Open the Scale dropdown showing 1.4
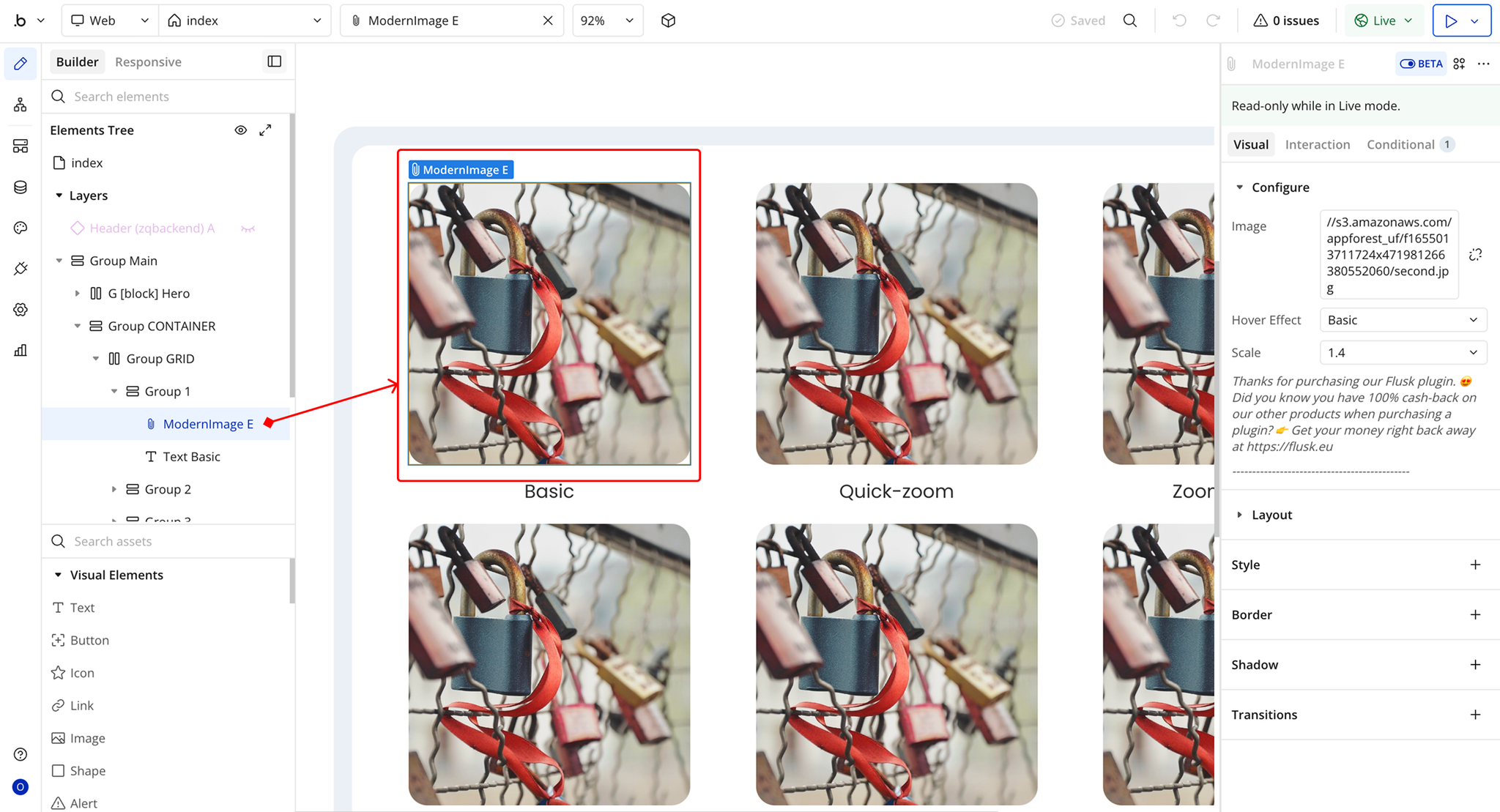The image size is (1500, 812). [1403, 353]
